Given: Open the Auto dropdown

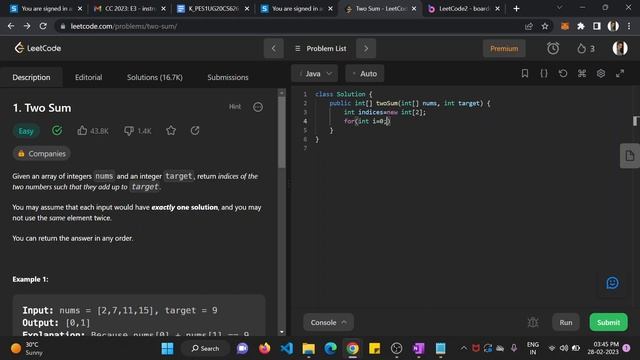Looking at the screenshot, I should 364,73.
